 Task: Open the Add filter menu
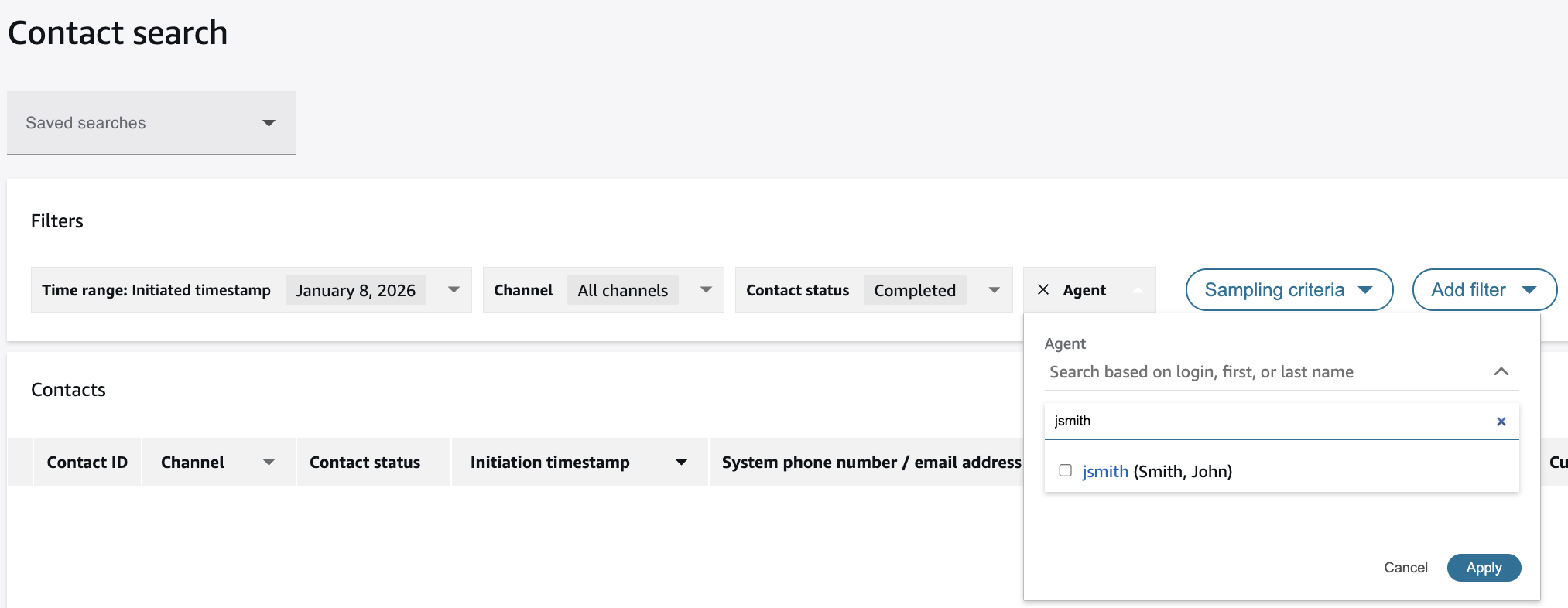pos(1484,290)
